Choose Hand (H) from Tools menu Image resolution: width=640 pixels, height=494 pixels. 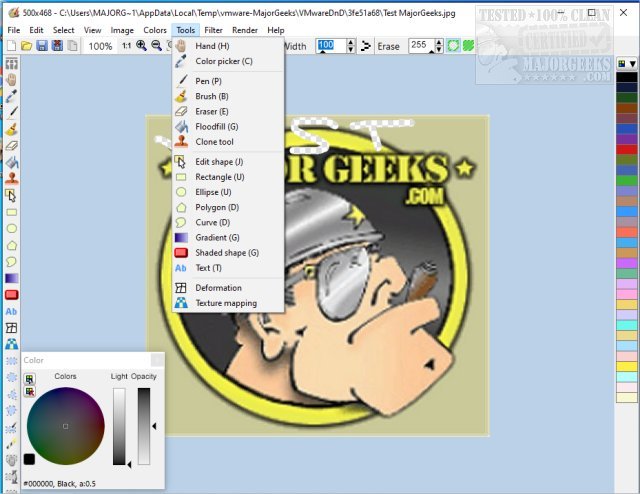point(228,46)
